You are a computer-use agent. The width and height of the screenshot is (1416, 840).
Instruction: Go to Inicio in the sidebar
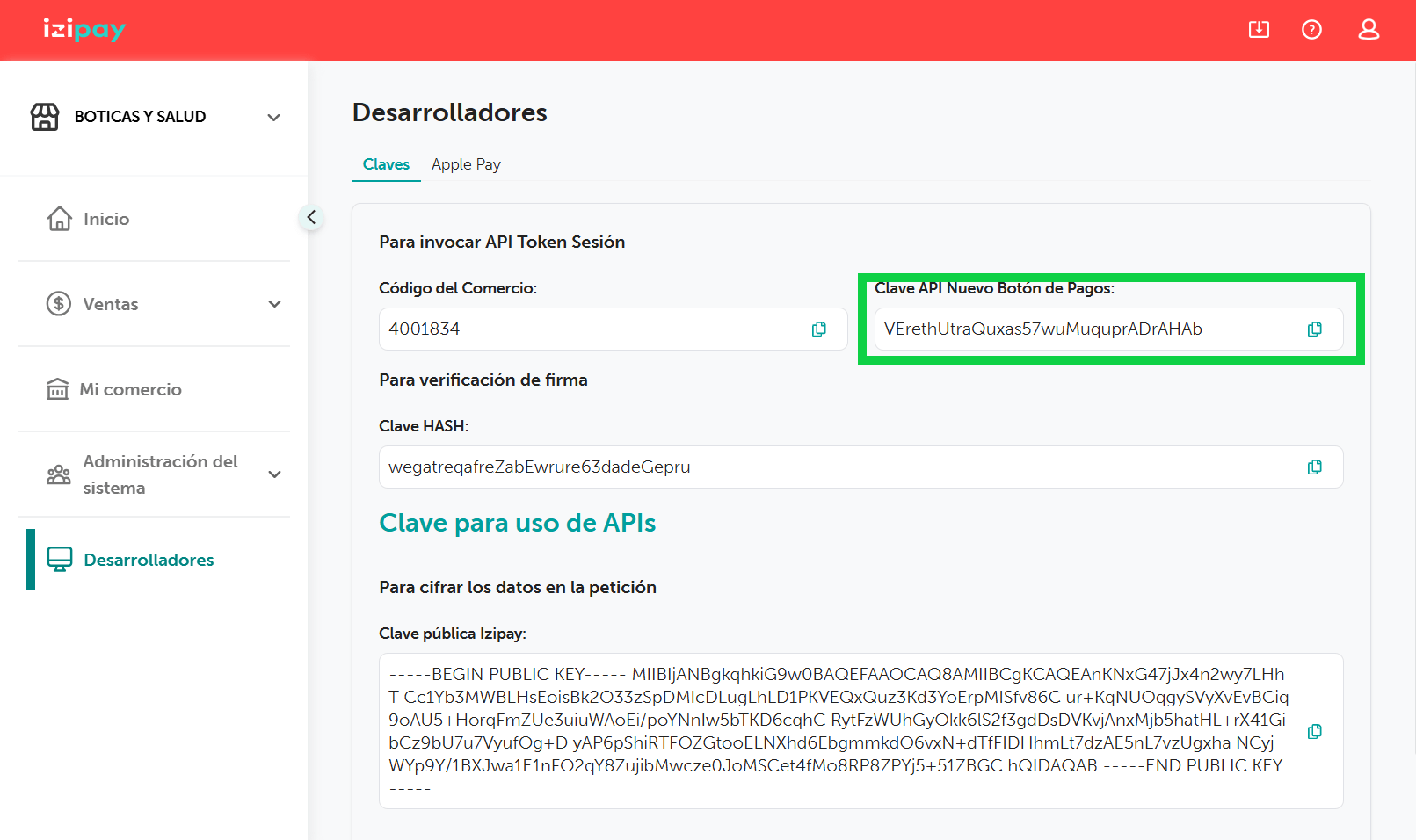[105, 219]
